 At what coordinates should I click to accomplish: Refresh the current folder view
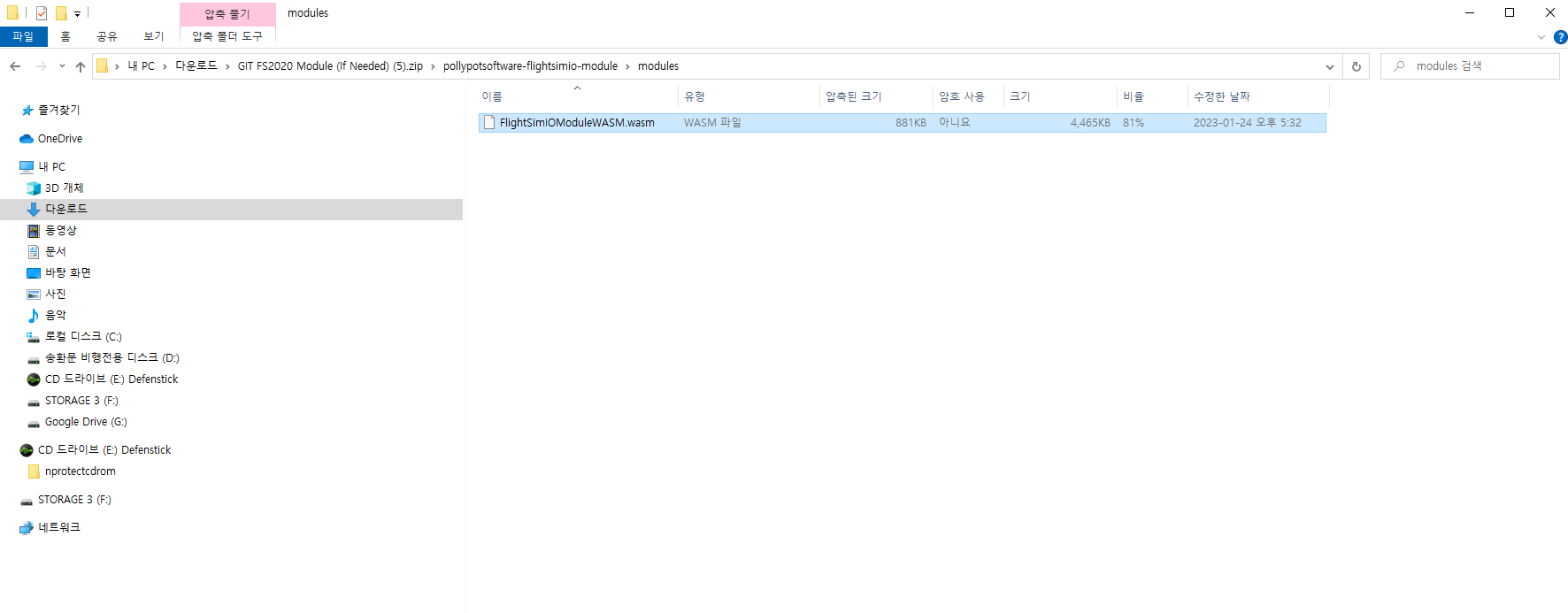[x=1356, y=66]
